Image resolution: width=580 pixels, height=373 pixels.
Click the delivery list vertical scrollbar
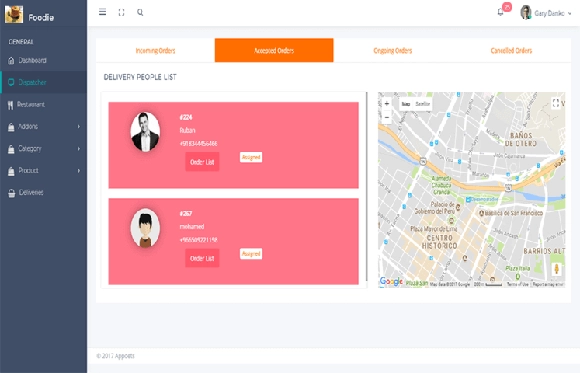click(x=367, y=187)
